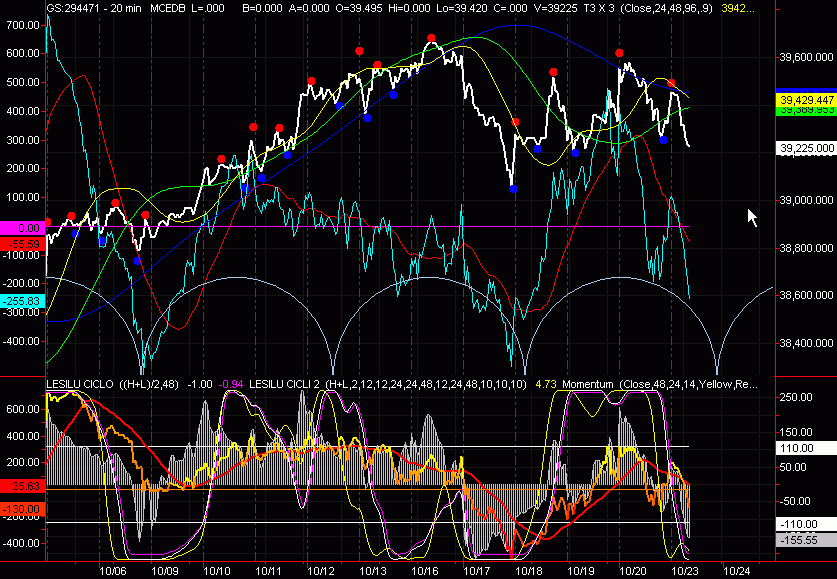Select the "10/13" date label
Image resolution: width=837 pixels, height=579 pixels.
[x=373, y=571]
